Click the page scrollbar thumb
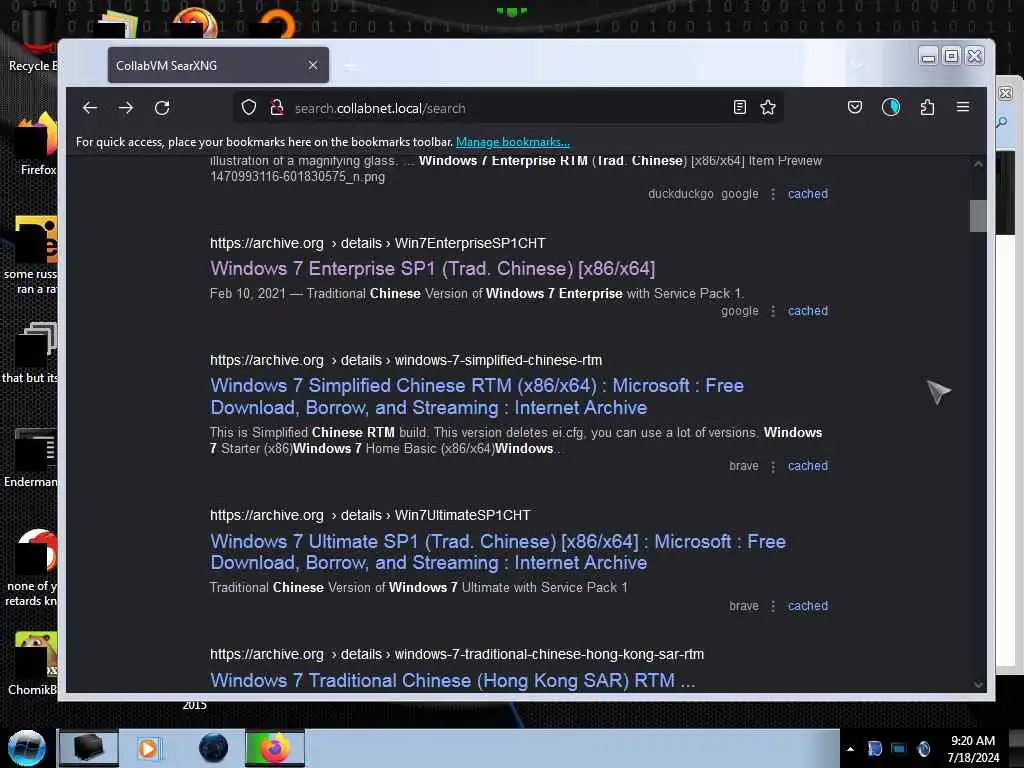This screenshot has width=1024, height=768. 978,216
